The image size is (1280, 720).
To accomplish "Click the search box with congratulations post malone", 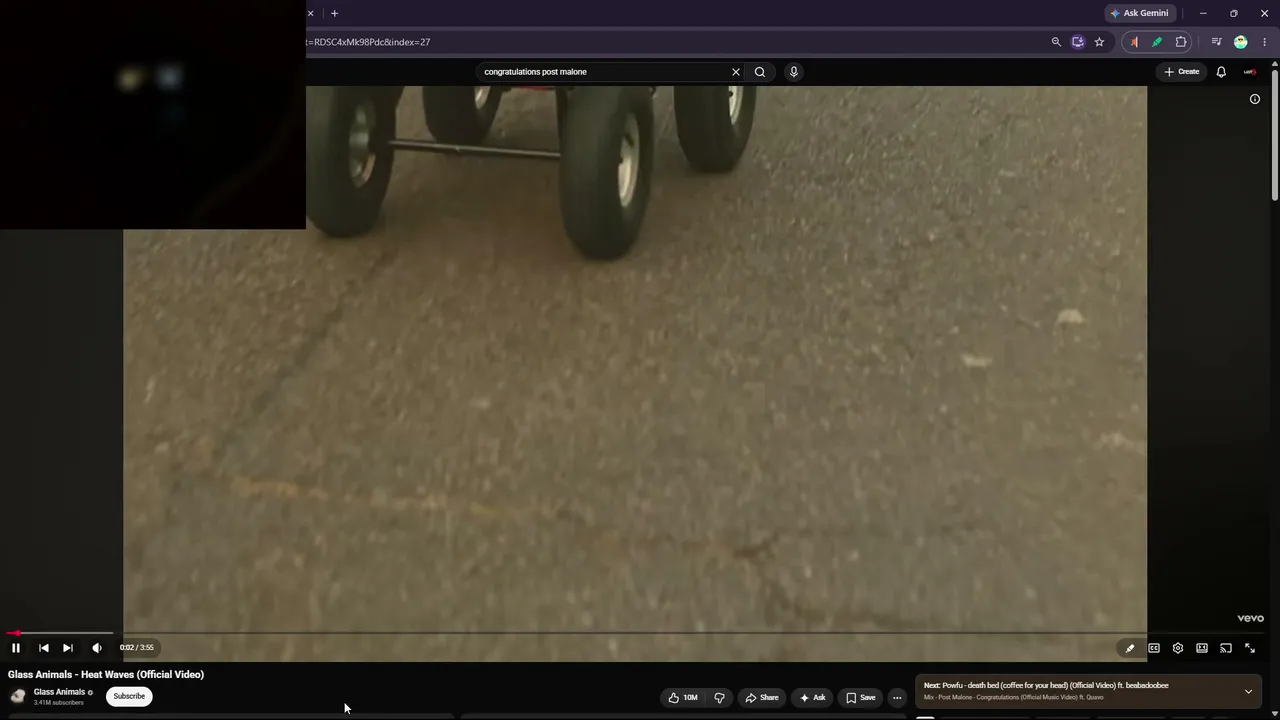I will click(x=600, y=72).
